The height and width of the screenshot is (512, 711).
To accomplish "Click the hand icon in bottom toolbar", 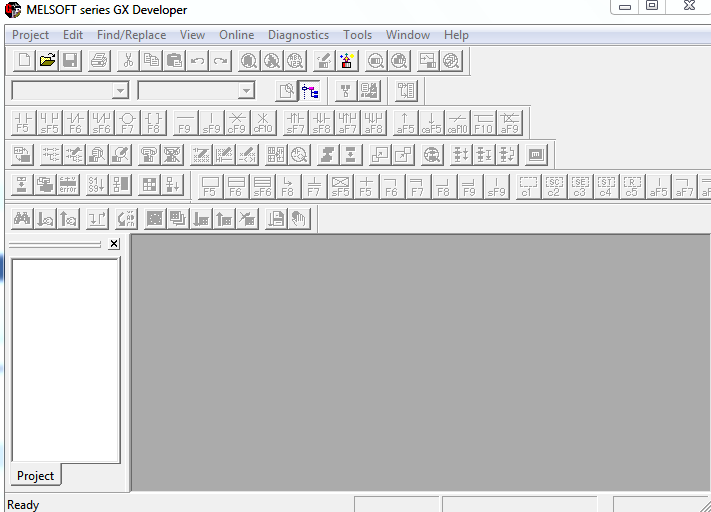I will point(299,219).
